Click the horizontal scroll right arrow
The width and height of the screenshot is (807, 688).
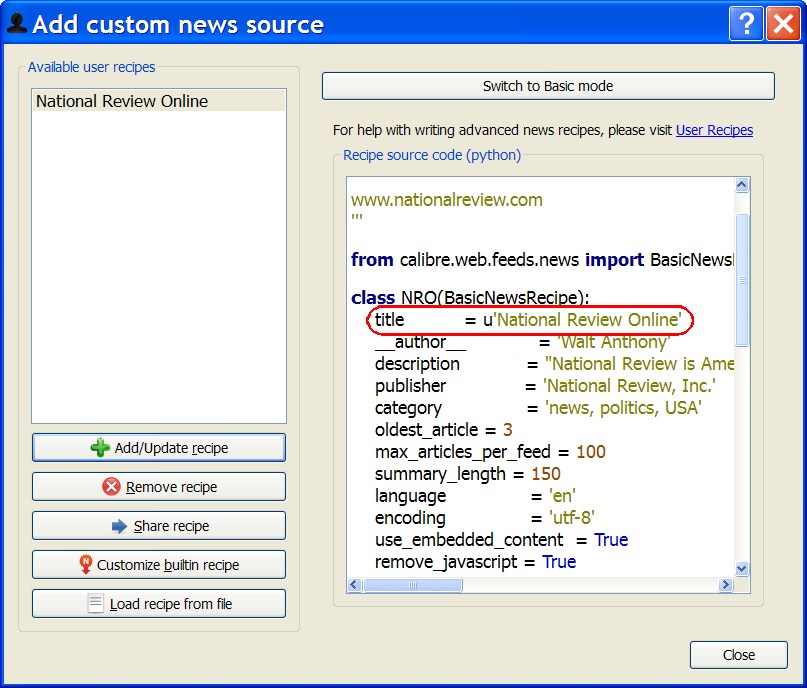(x=726, y=585)
